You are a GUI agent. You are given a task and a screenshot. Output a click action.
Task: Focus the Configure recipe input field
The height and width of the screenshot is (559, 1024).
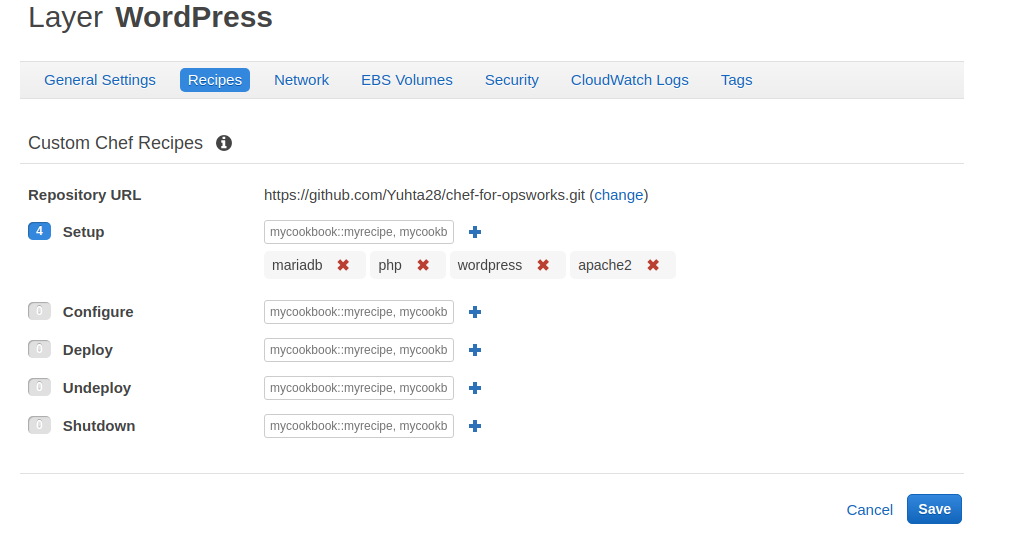pyautogui.click(x=359, y=312)
